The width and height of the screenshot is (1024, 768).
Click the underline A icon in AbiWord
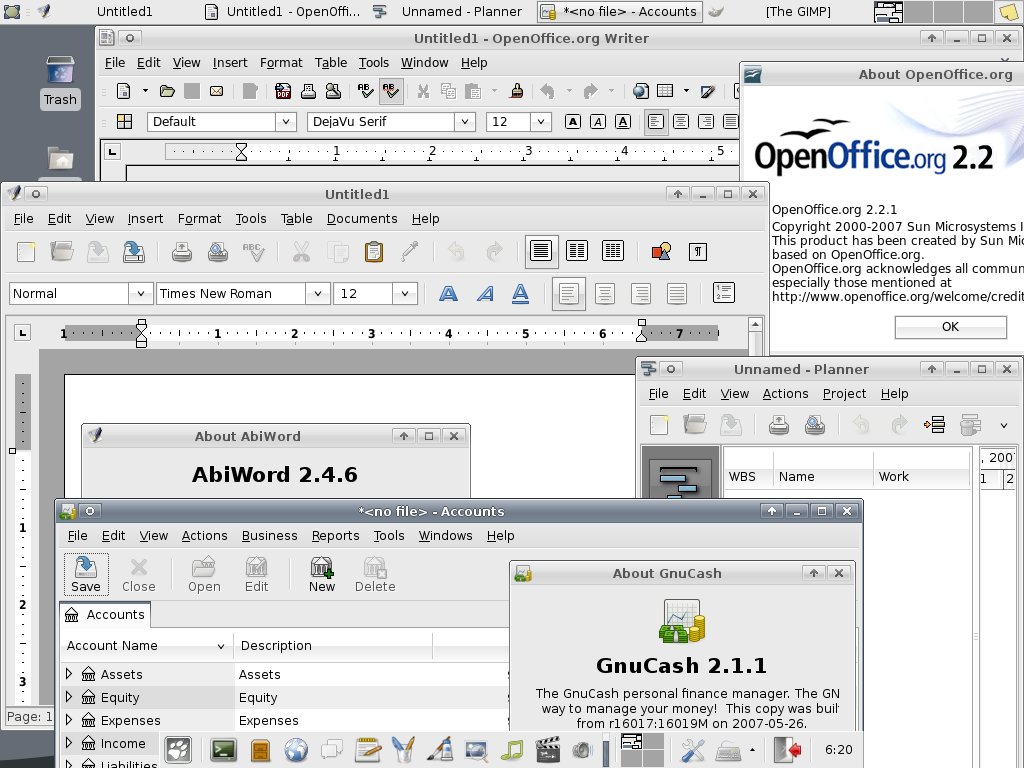(520, 294)
